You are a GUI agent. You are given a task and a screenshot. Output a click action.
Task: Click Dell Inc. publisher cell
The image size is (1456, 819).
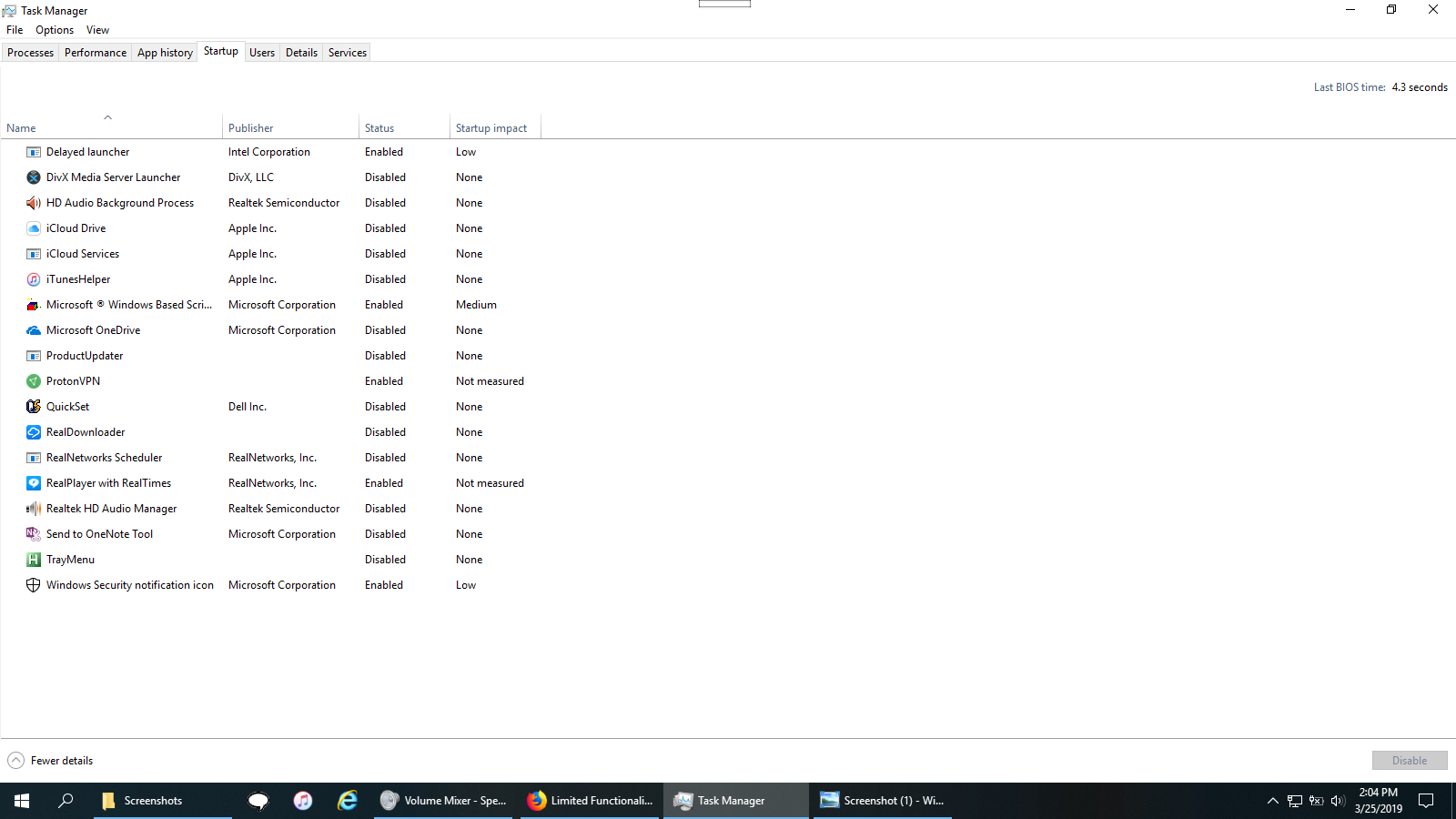point(248,407)
